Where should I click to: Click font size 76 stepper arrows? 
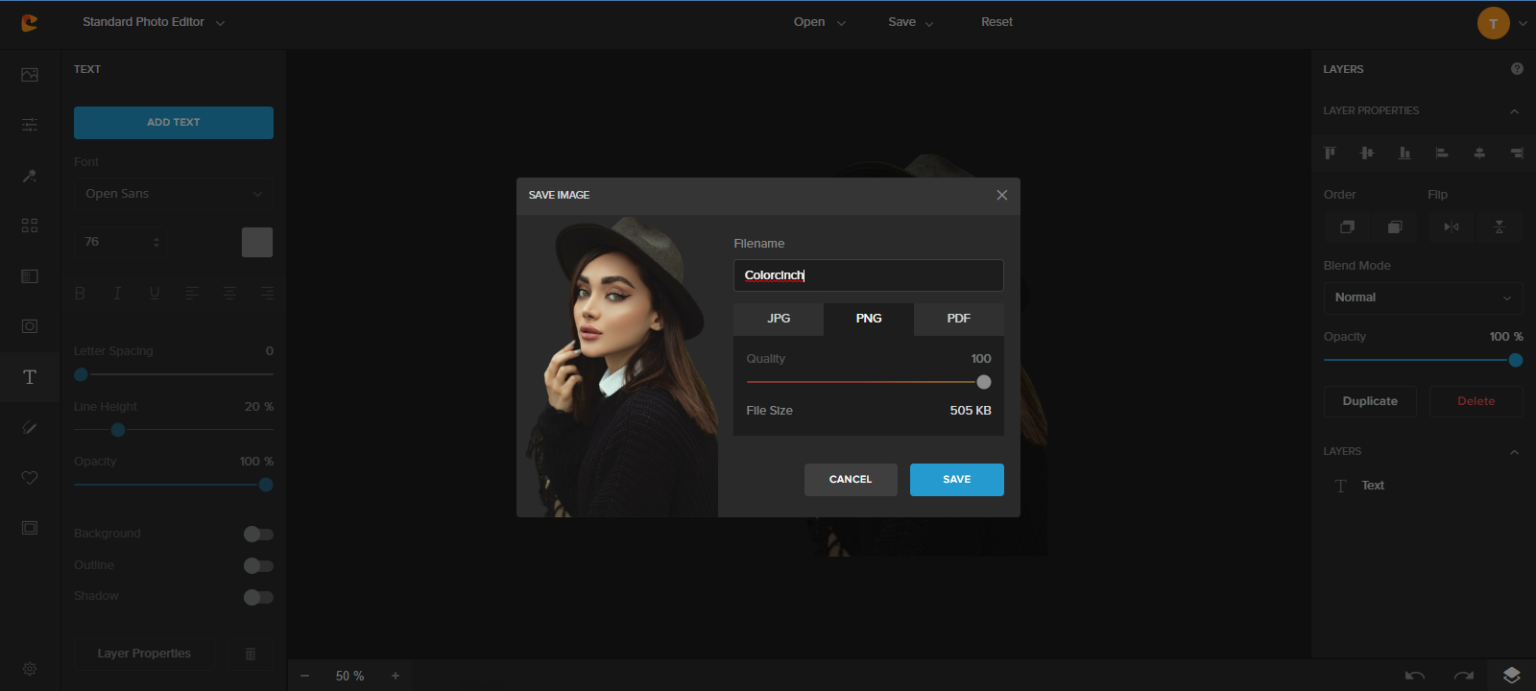point(156,242)
